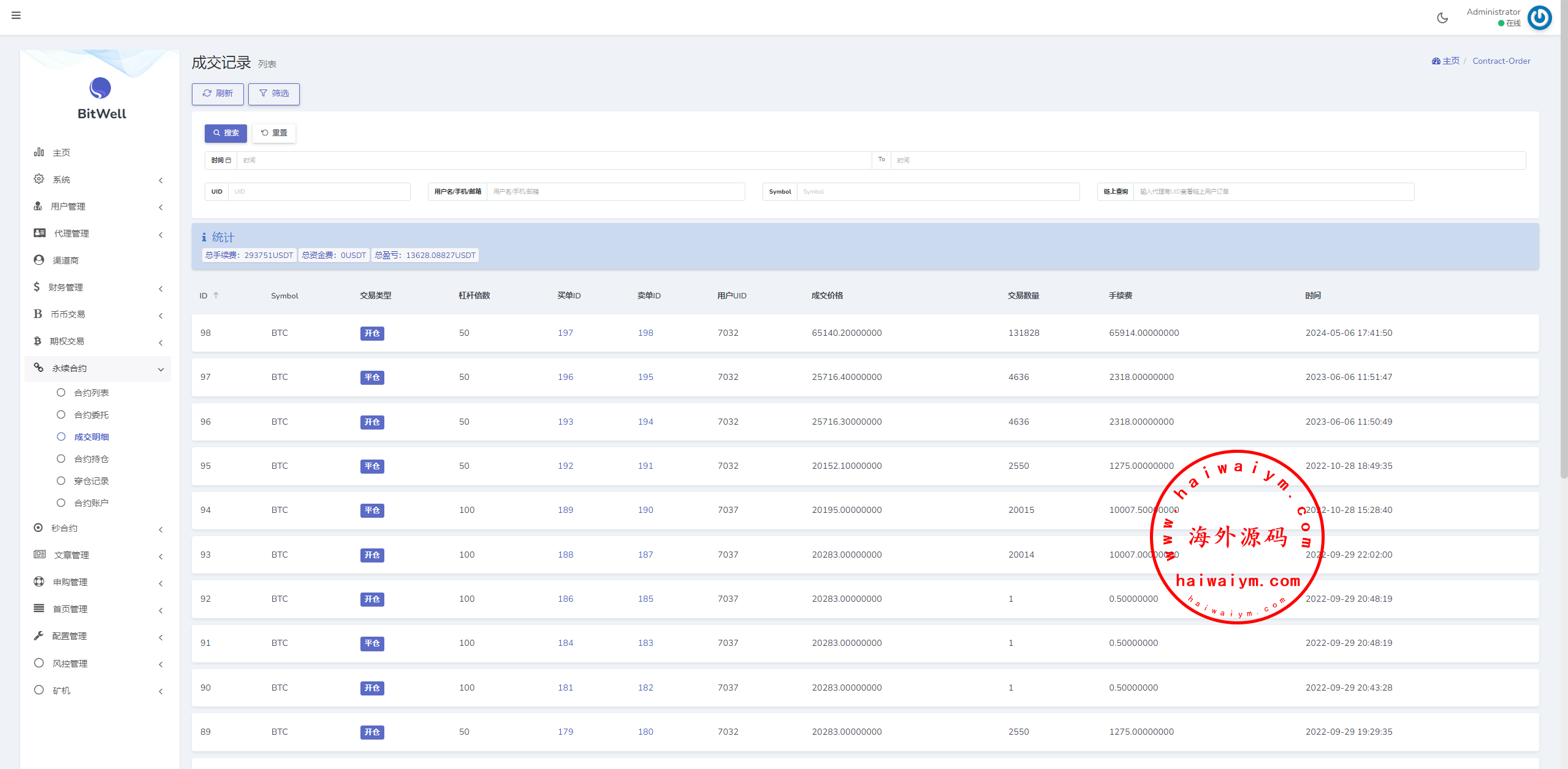The image size is (1568, 769).
Task: Click the Administrator power avatar icon
Action: (1539, 18)
